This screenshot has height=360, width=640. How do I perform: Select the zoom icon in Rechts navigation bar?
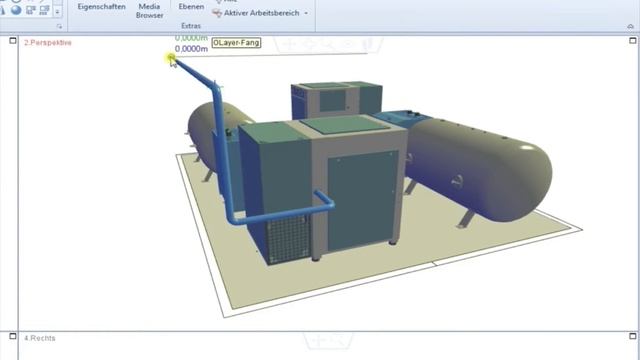pyautogui.click(x=337, y=339)
